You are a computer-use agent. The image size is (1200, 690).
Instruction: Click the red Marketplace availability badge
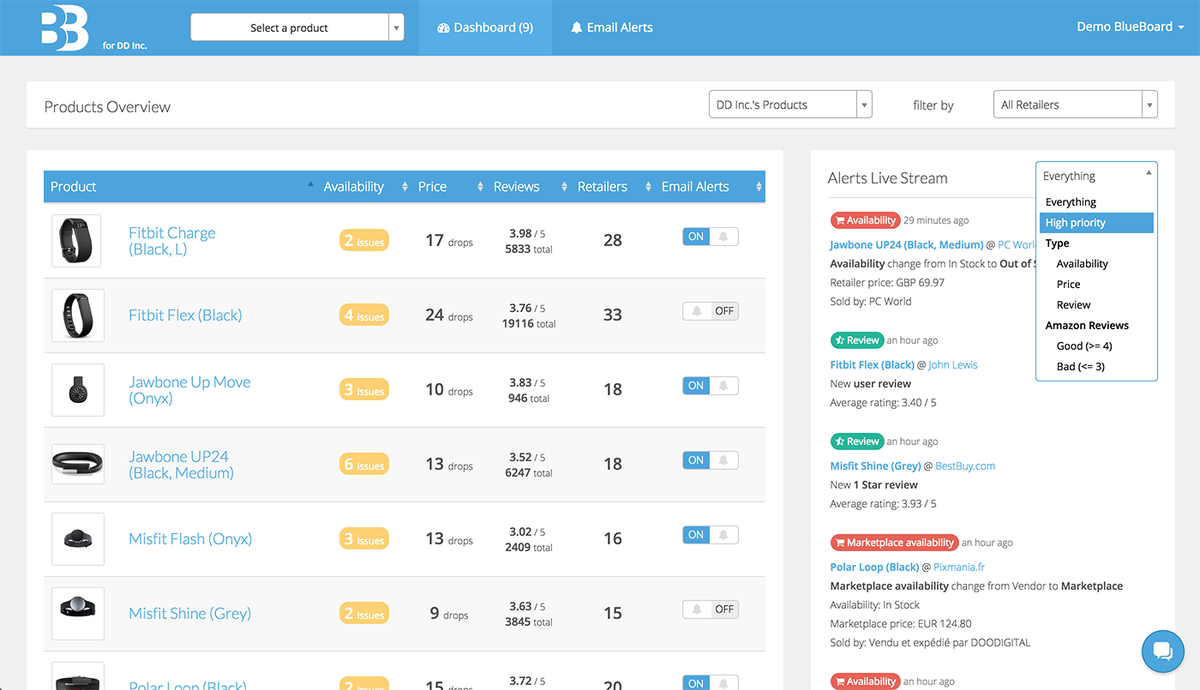pos(894,542)
